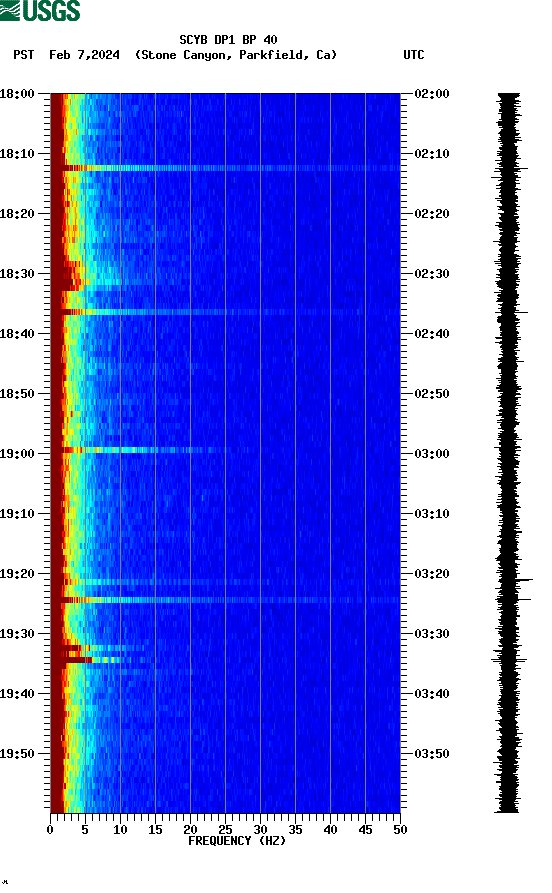Click the 03:30 UTC time label

coord(432,634)
